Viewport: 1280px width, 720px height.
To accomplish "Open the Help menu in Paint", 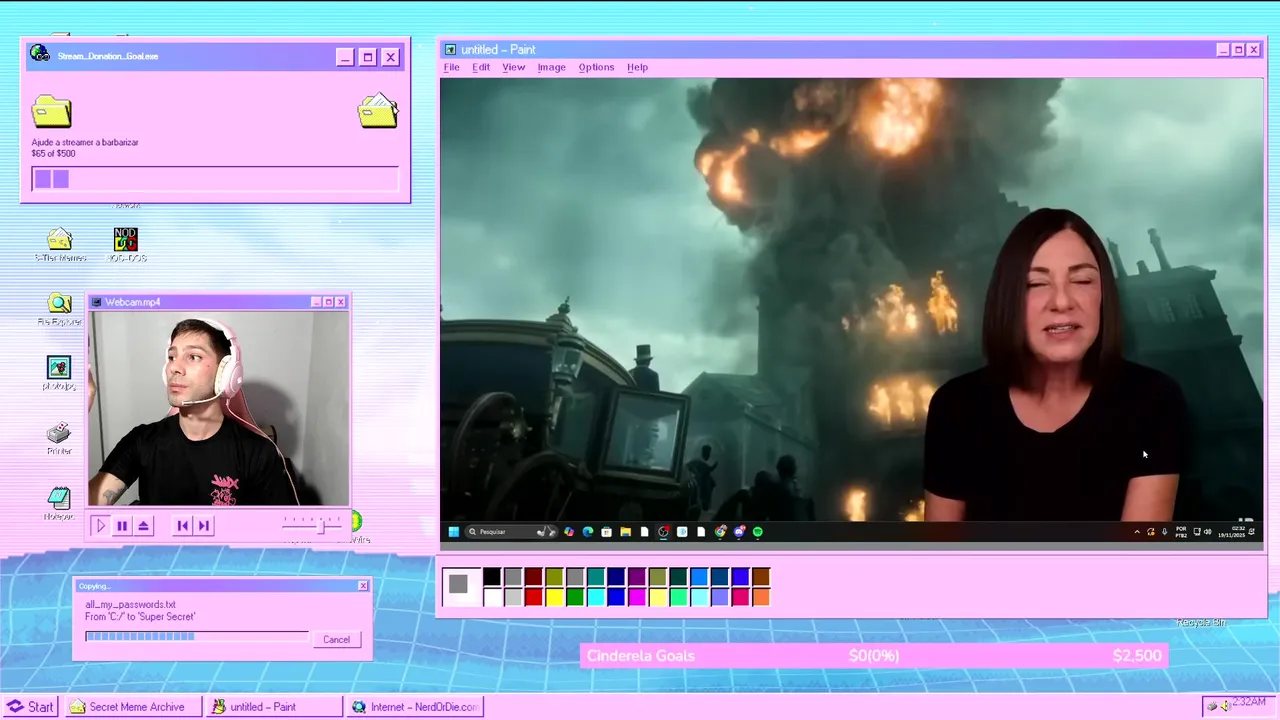I will pyautogui.click(x=637, y=67).
